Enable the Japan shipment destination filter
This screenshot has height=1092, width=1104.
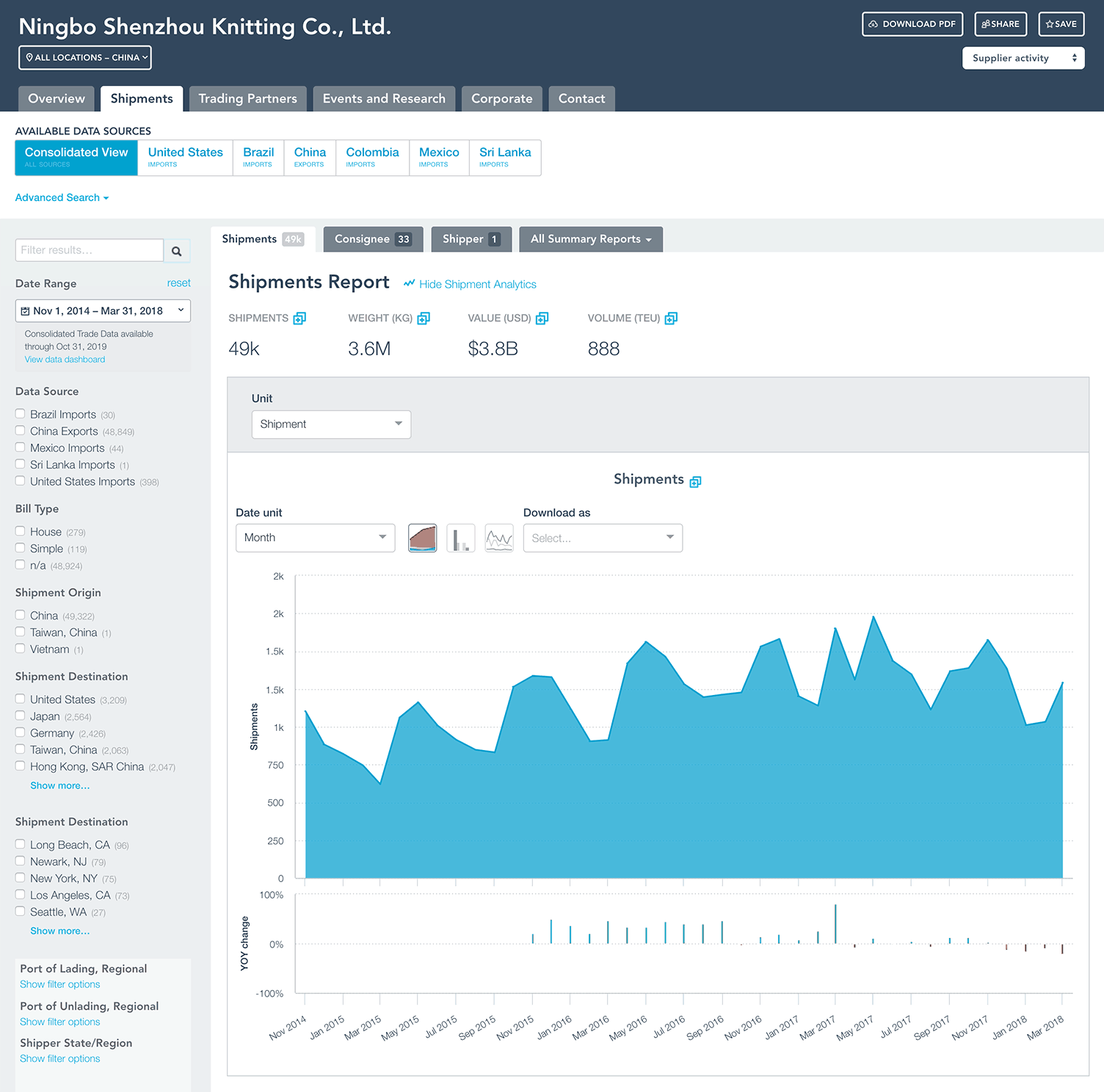click(x=20, y=715)
